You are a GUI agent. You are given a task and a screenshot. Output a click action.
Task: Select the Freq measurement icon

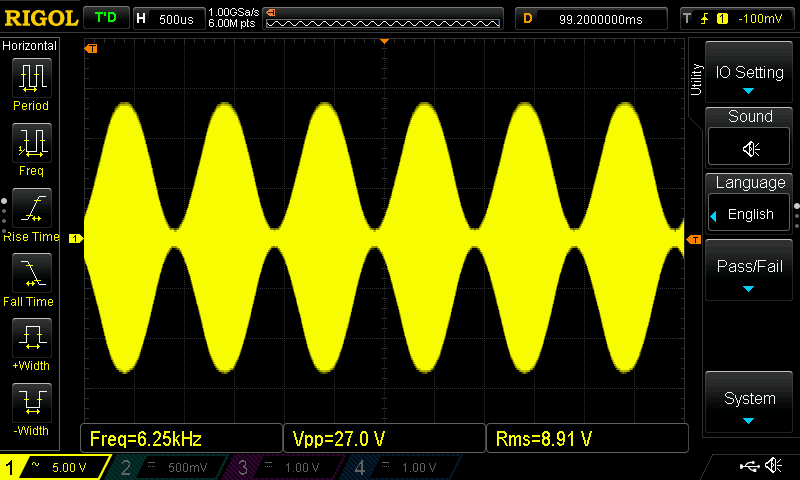(x=32, y=142)
